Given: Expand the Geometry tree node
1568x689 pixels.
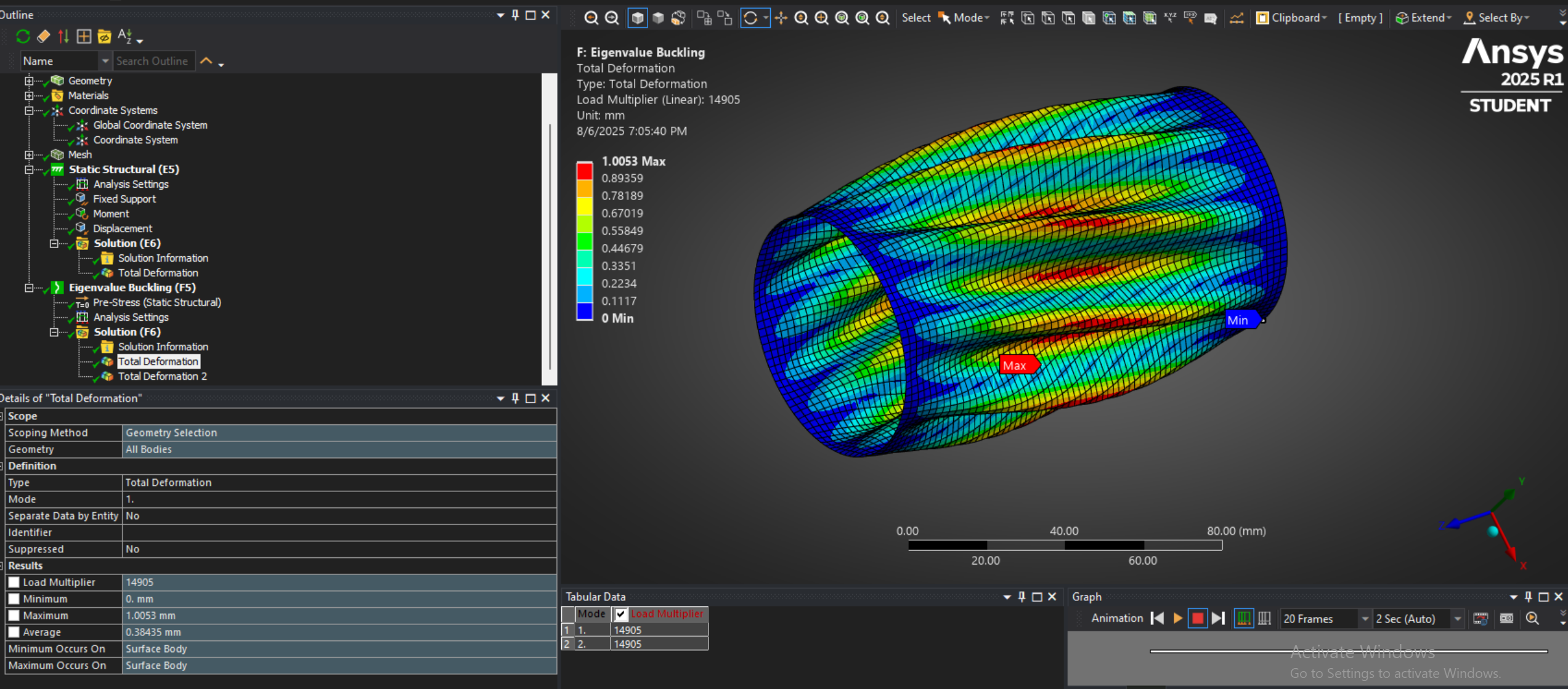Looking at the screenshot, I should 29,81.
